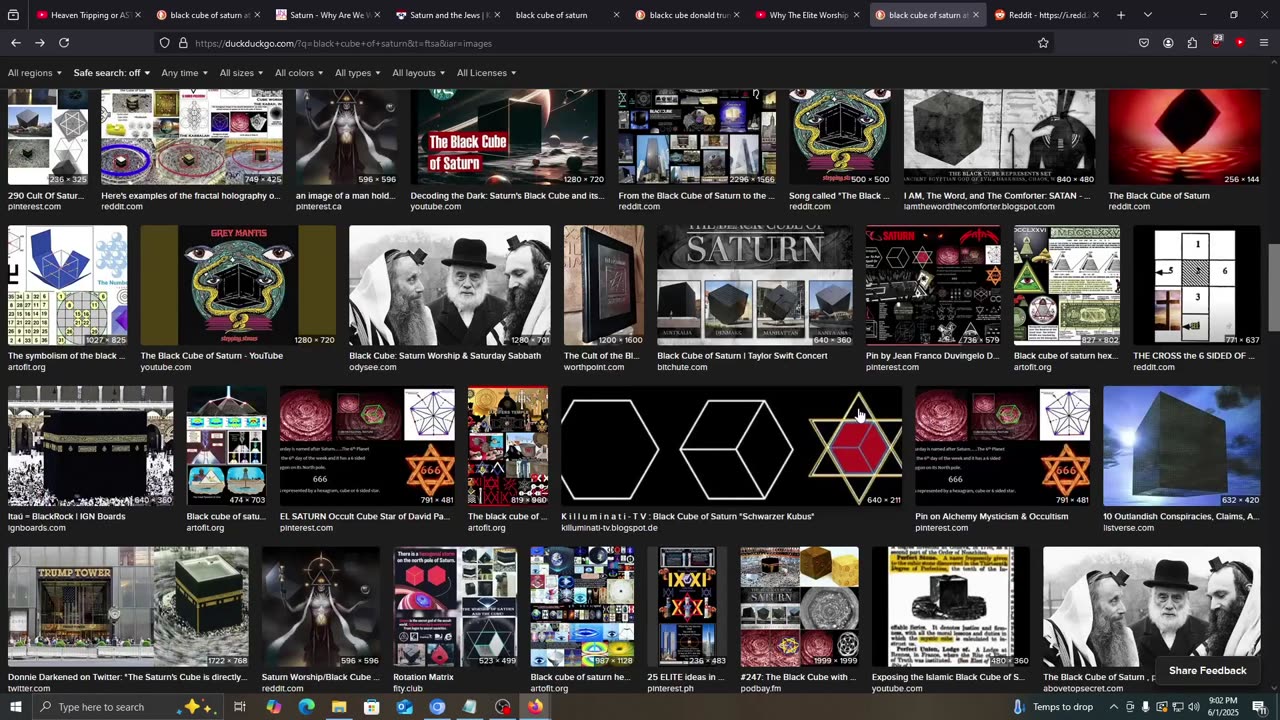
Task: Open the All layouts filter dropdown
Action: tap(419, 73)
